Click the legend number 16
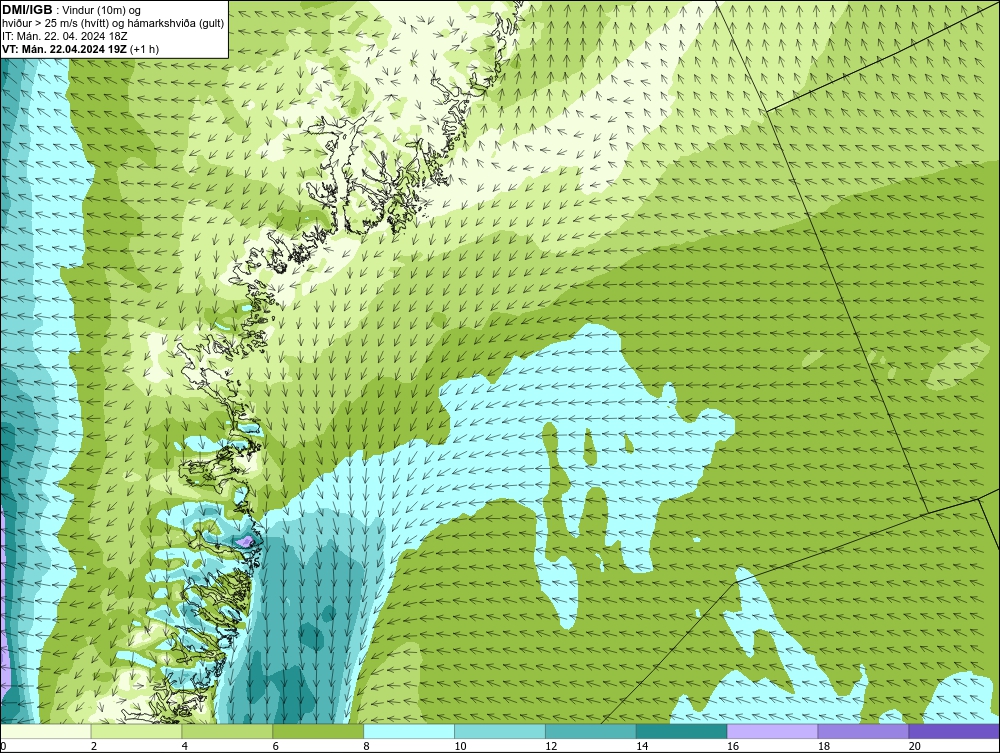 click(733, 746)
